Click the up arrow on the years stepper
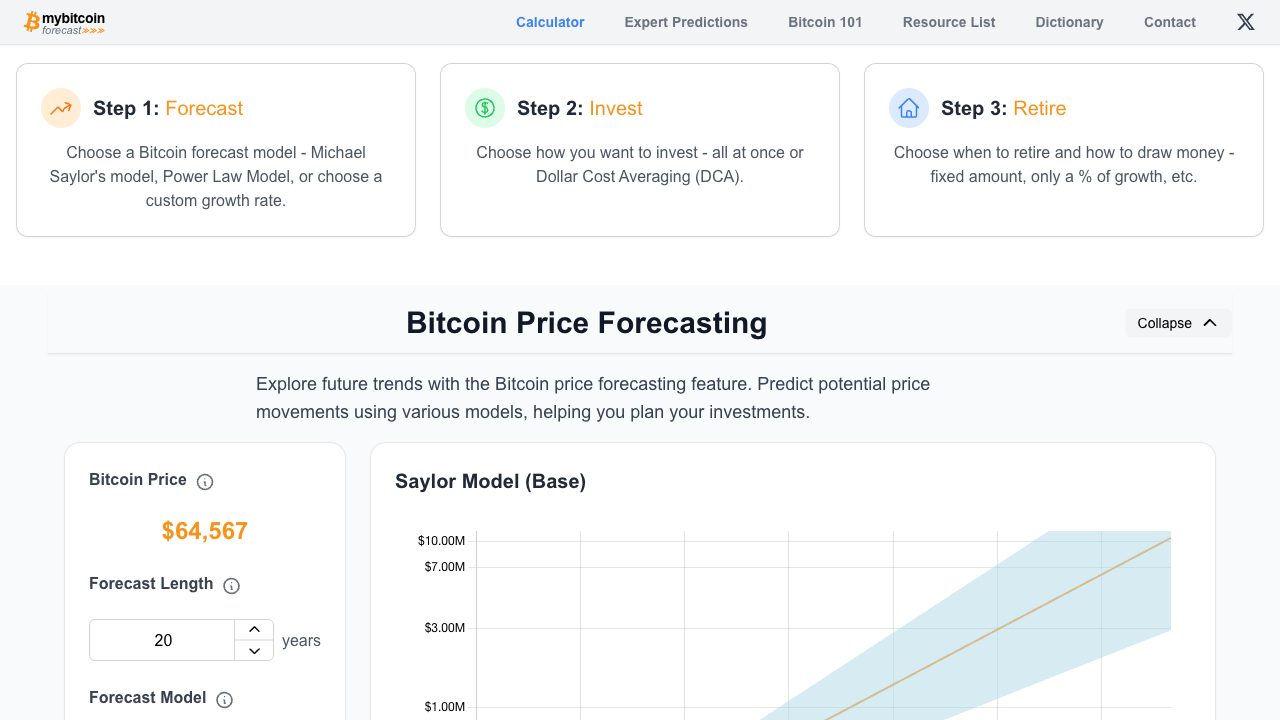The height and width of the screenshot is (720, 1280). [x=254, y=628]
